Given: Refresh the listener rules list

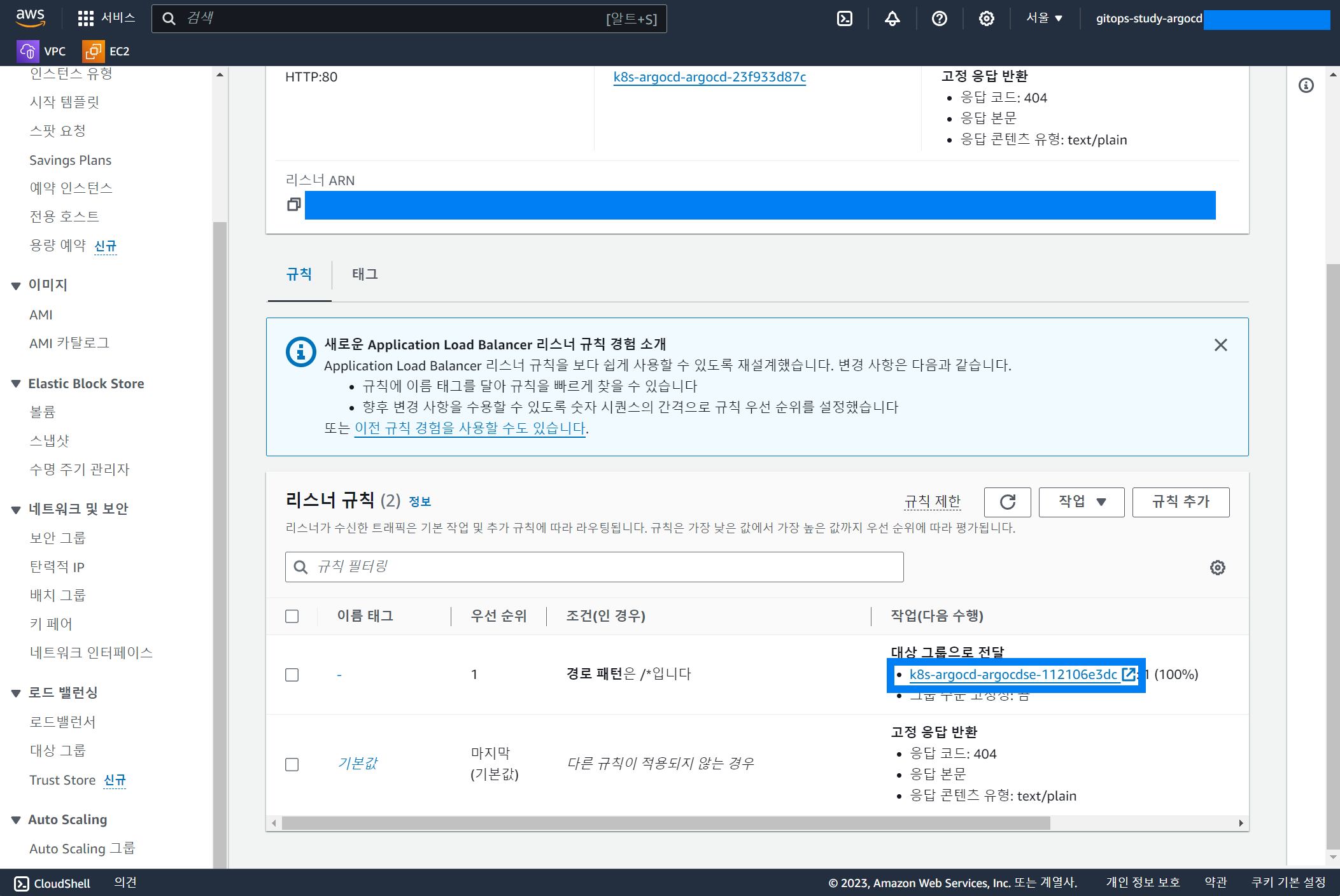Looking at the screenshot, I should pos(1007,502).
